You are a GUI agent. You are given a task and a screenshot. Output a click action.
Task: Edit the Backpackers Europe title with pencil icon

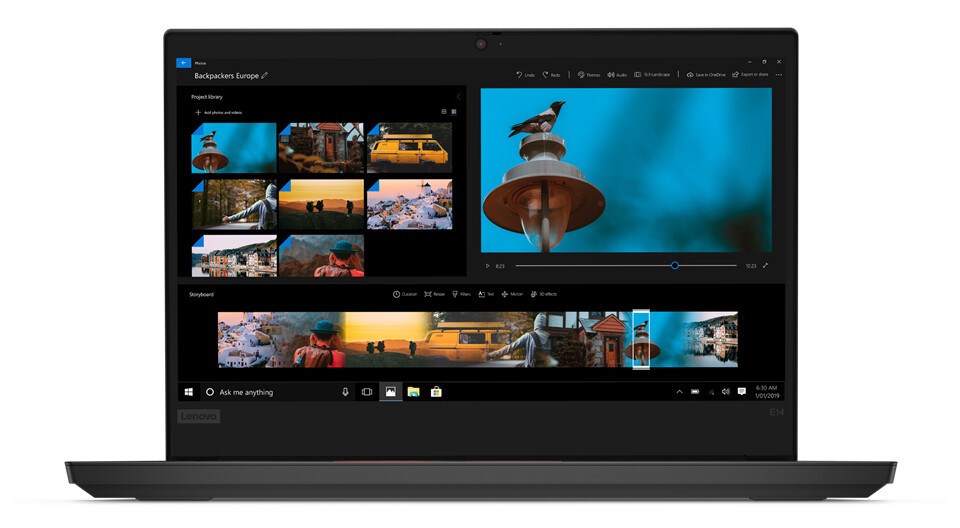coord(264,76)
